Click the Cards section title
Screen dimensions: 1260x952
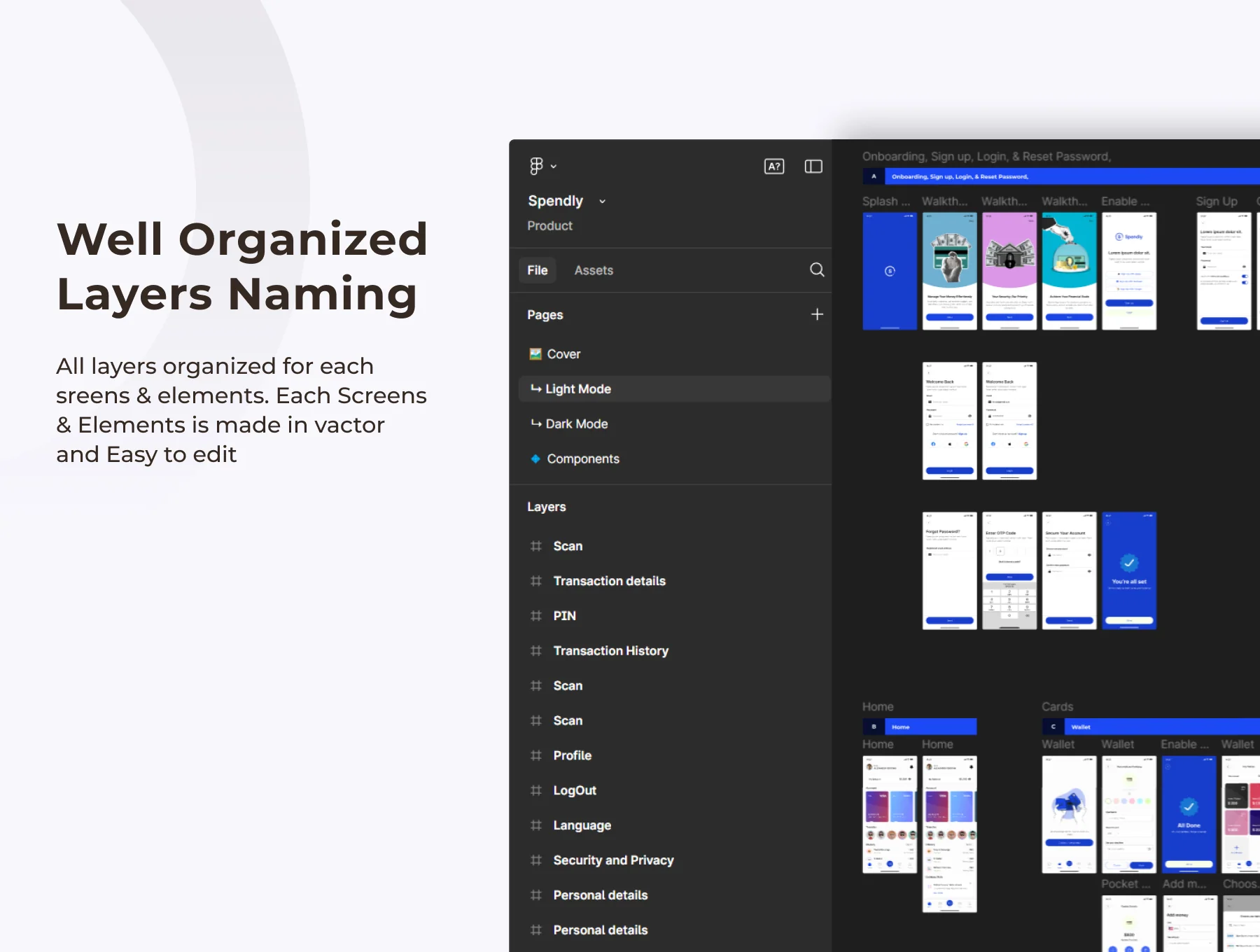(x=1057, y=707)
